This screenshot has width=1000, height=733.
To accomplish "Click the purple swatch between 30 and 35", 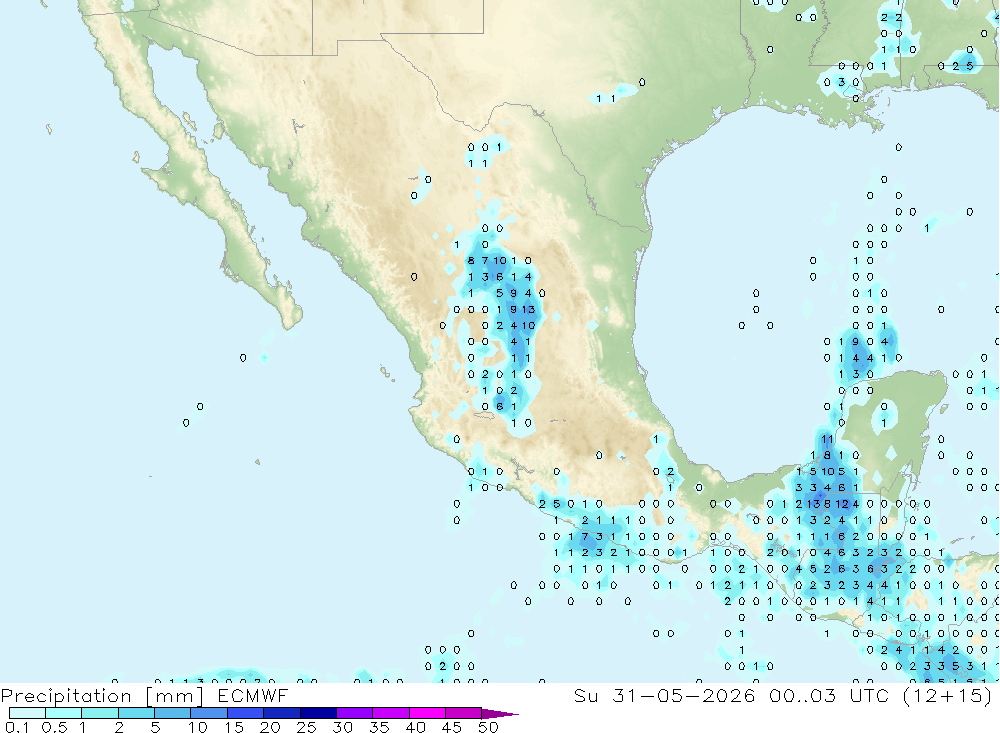I will point(354,713).
